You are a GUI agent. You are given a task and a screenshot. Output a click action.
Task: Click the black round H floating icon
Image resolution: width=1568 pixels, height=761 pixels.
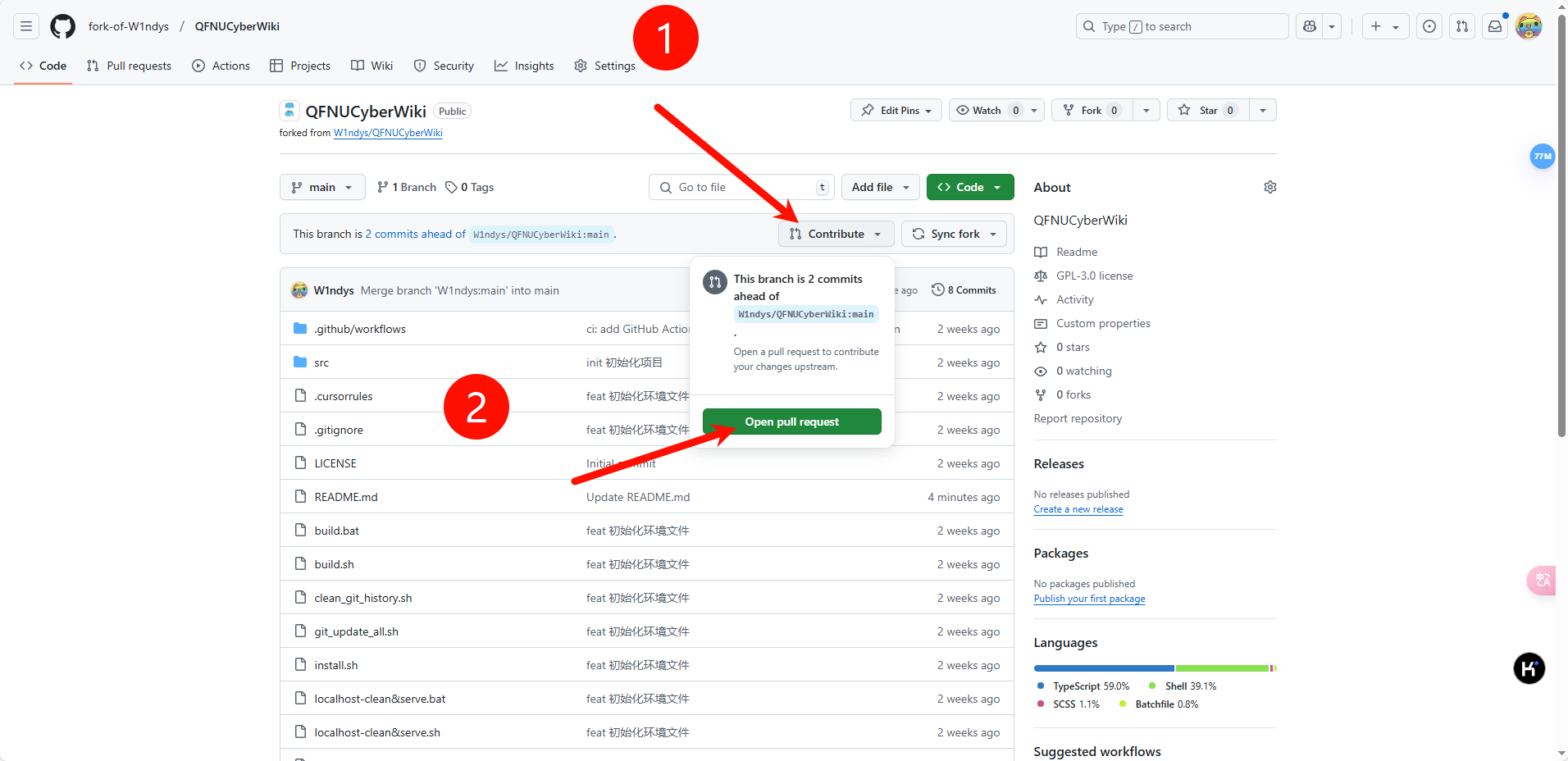pyautogui.click(x=1529, y=668)
